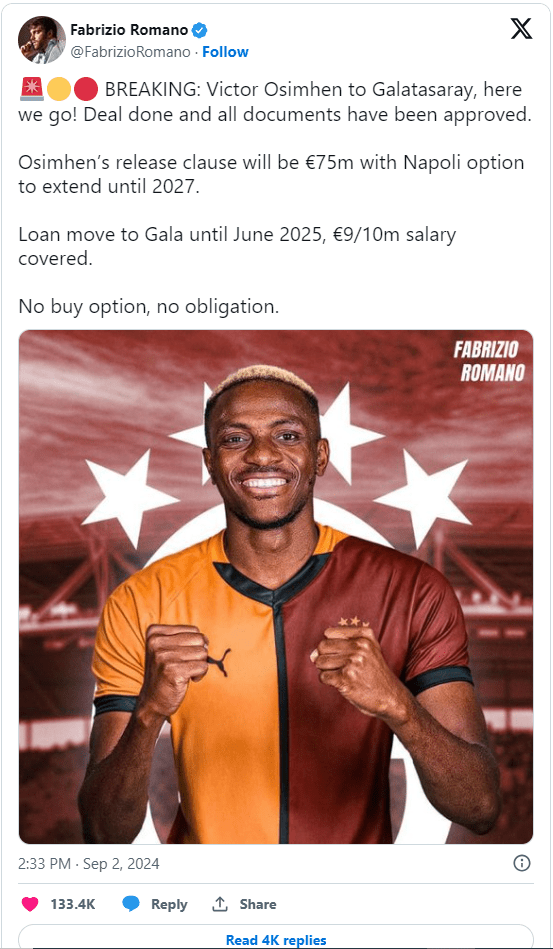Image resolution: width=553 pixels, height=949 pixels.
Task: Like the tweet with heart icon
Action: coord(30,904)
